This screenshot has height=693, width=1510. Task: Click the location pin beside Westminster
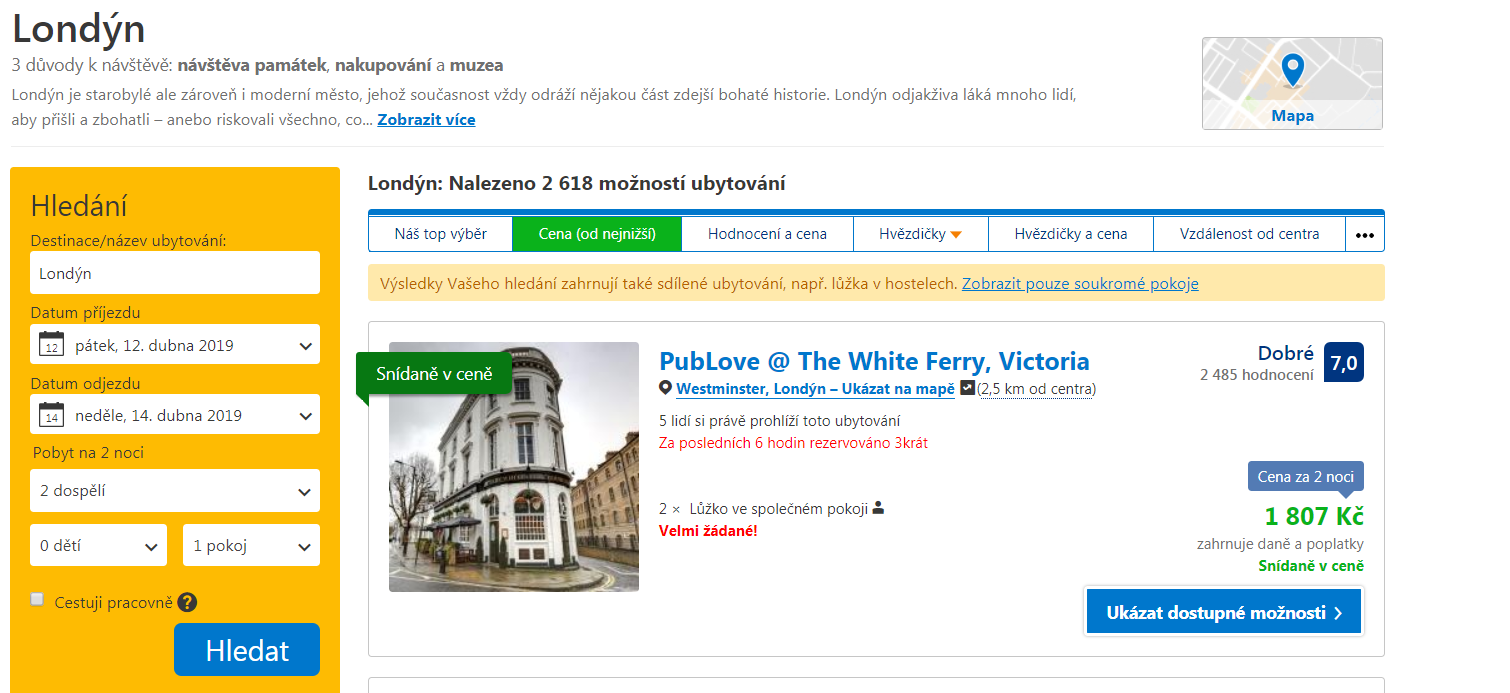[x=665, y=388]
